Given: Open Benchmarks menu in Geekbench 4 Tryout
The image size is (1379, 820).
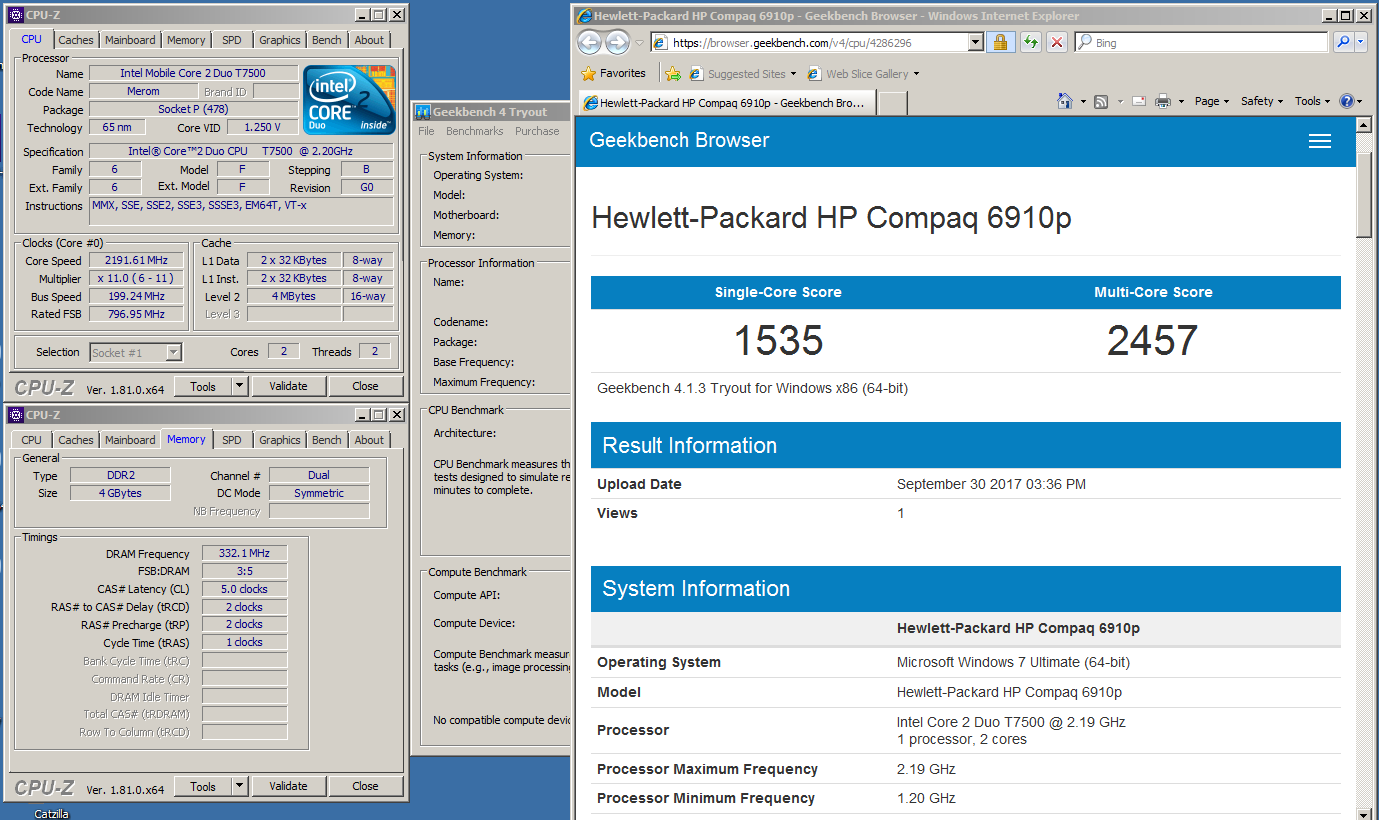Looking at the screenshot, I should [x=475, y=131].
